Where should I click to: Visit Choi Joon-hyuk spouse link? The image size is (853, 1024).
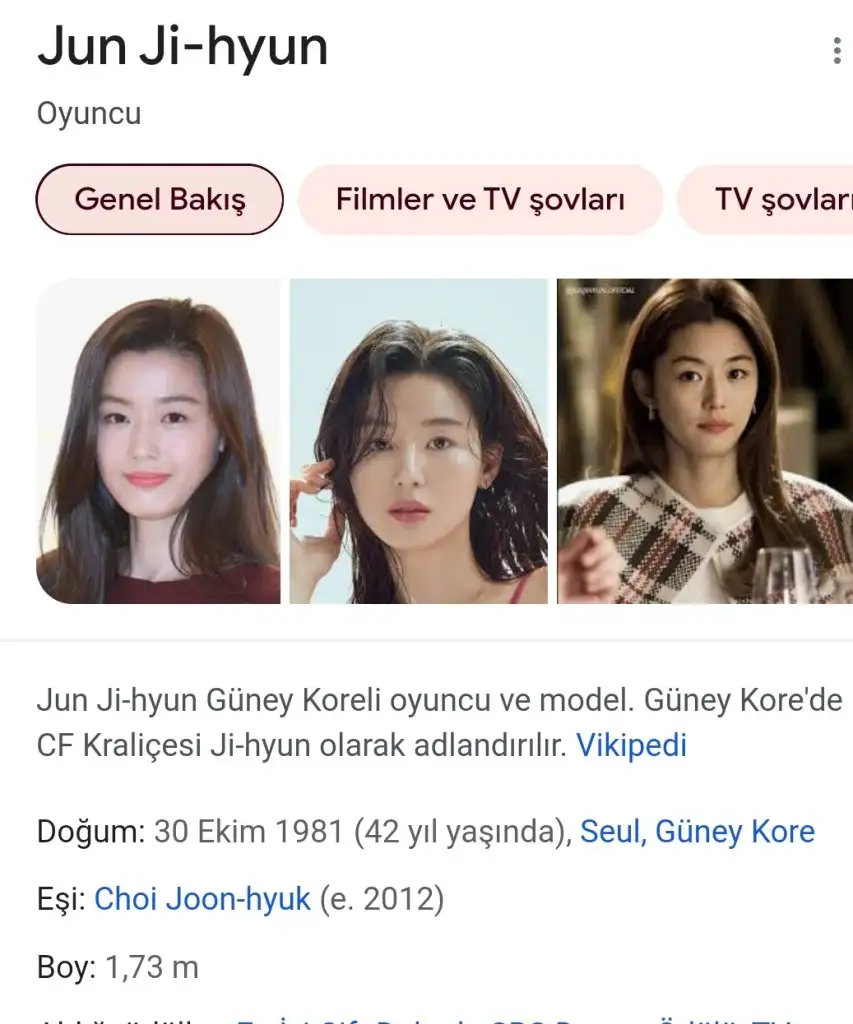point(202,899)
